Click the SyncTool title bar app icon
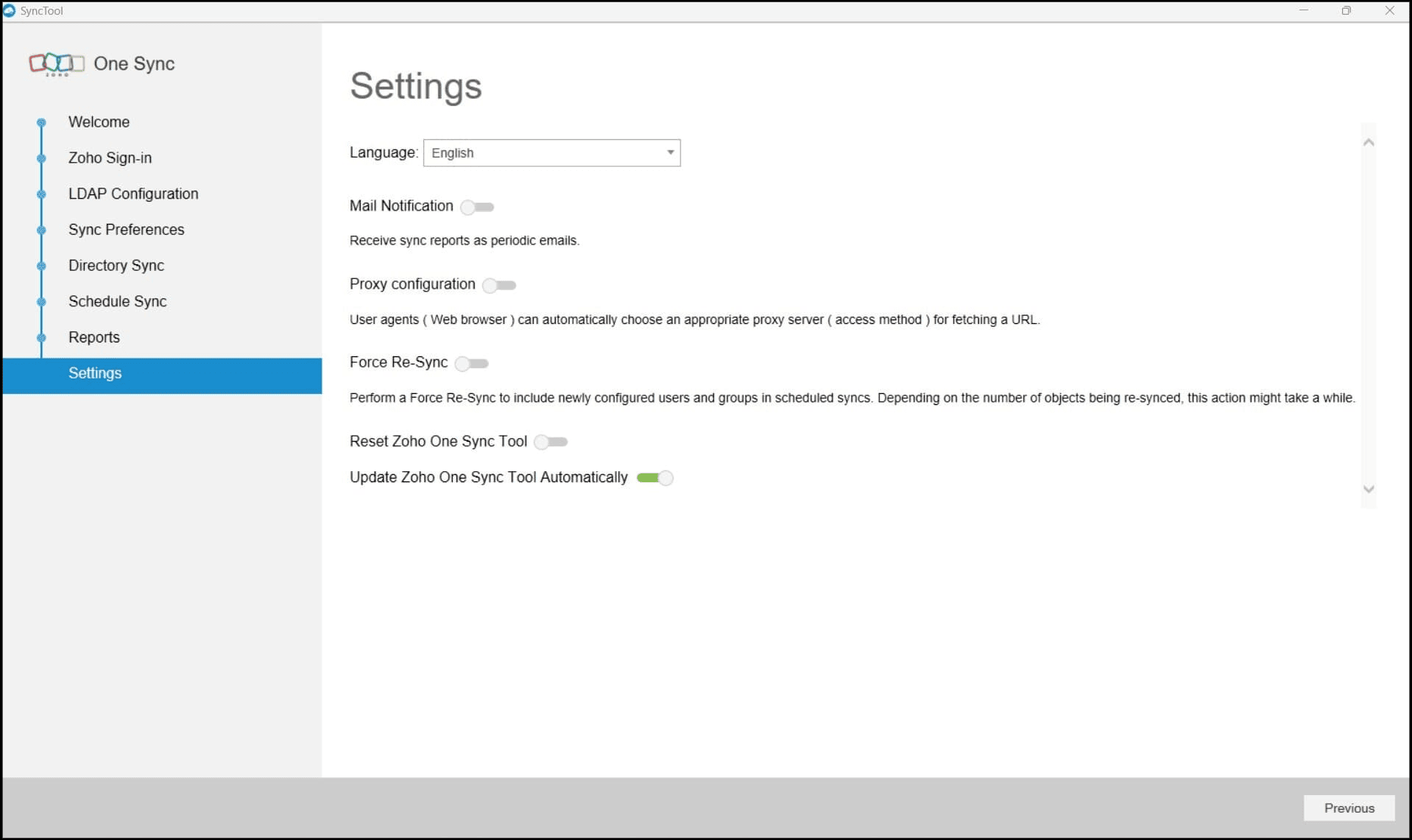 (x=10, y=11)
